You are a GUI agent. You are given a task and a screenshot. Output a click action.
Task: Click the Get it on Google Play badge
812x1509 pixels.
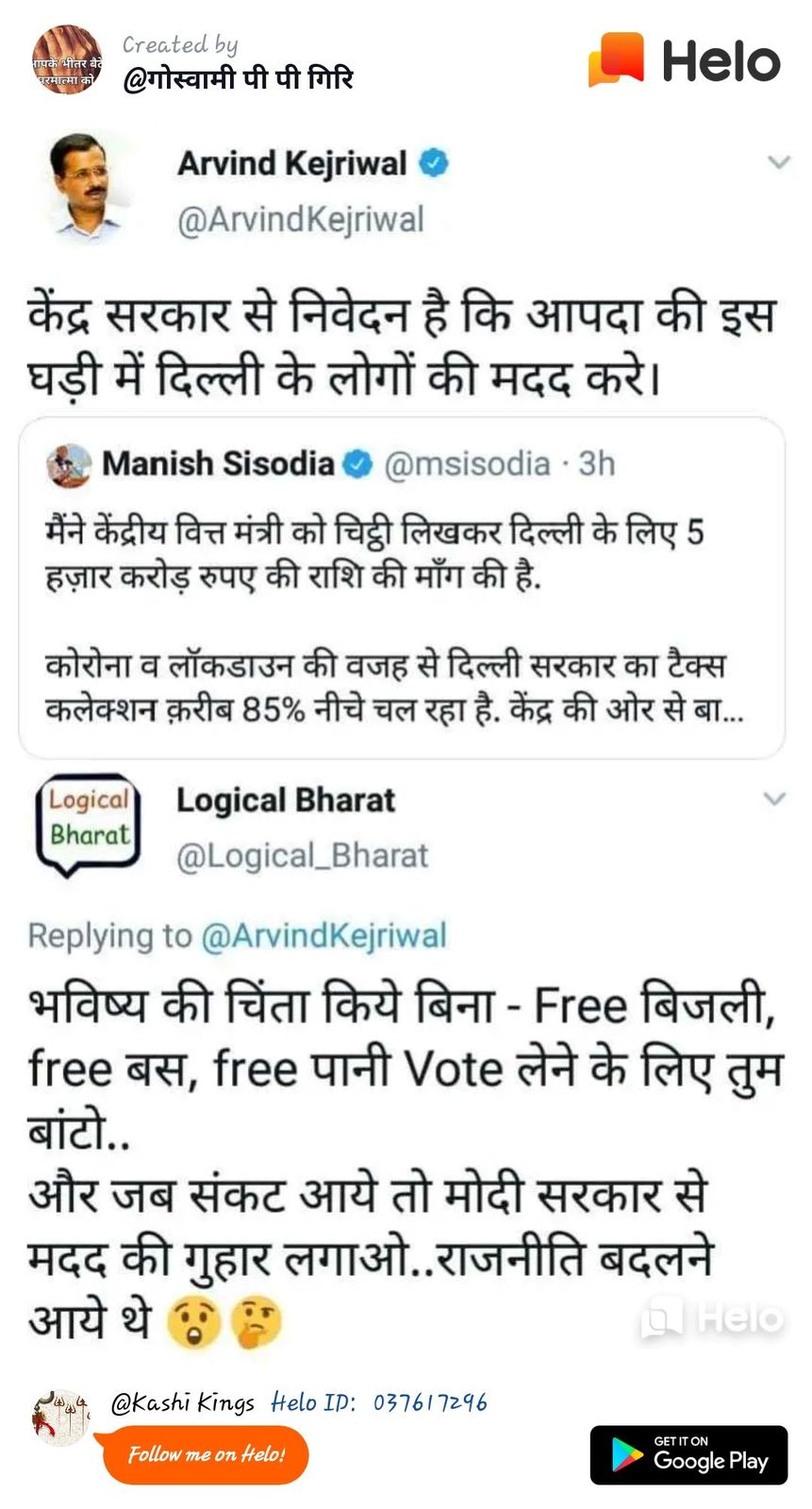[x=688, y=1455]
